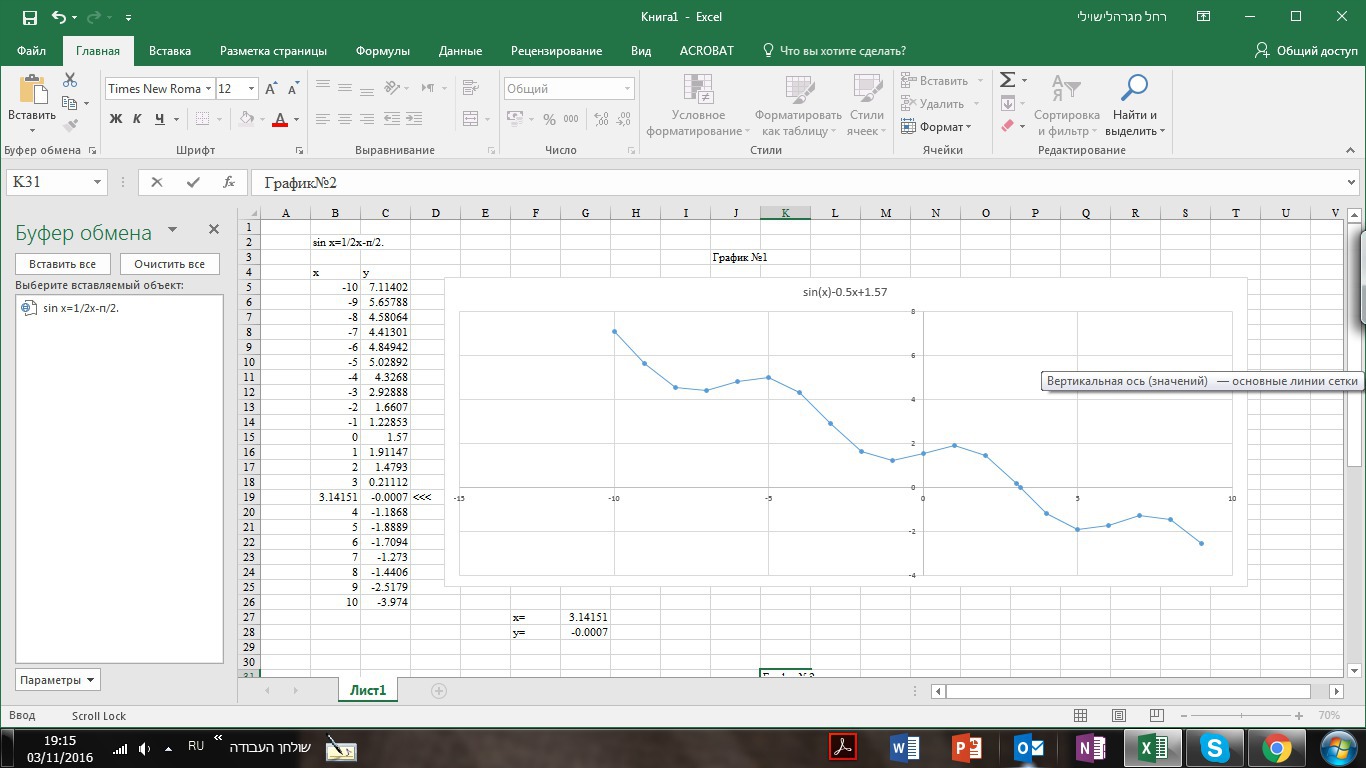
Task: Toggle underline formatting (Ч)
Action: click(x=159, y=119)
